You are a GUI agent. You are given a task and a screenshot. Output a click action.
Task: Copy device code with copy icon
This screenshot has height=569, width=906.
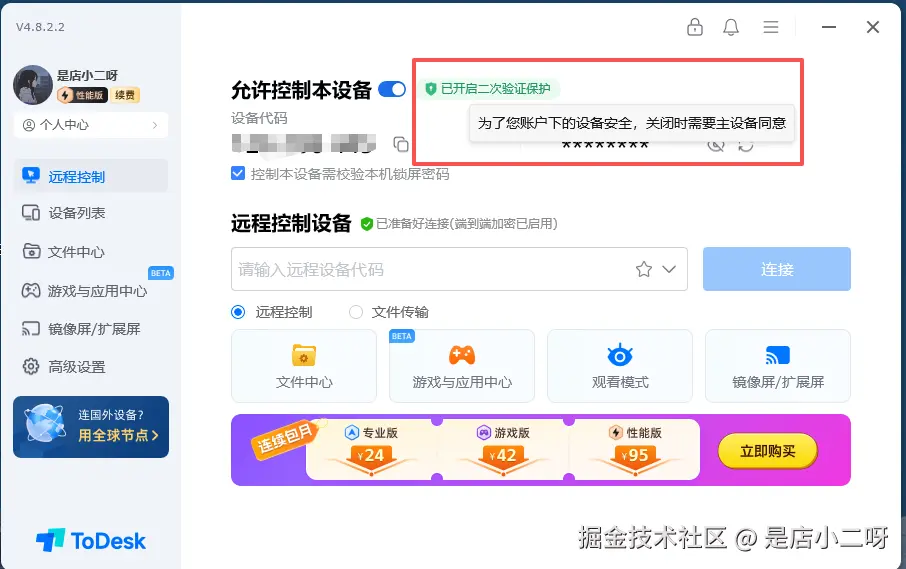click(x=400, y=144)
